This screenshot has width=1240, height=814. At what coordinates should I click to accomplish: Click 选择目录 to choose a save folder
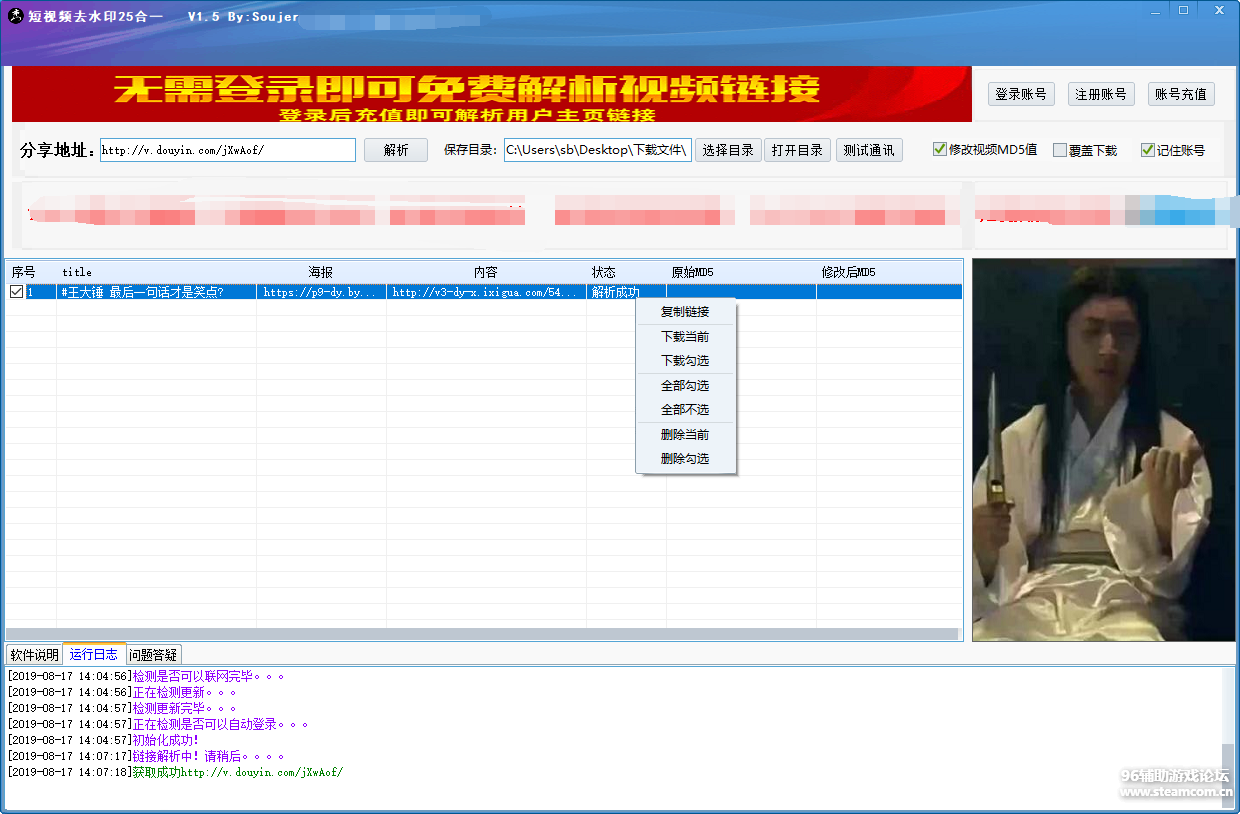728,149
